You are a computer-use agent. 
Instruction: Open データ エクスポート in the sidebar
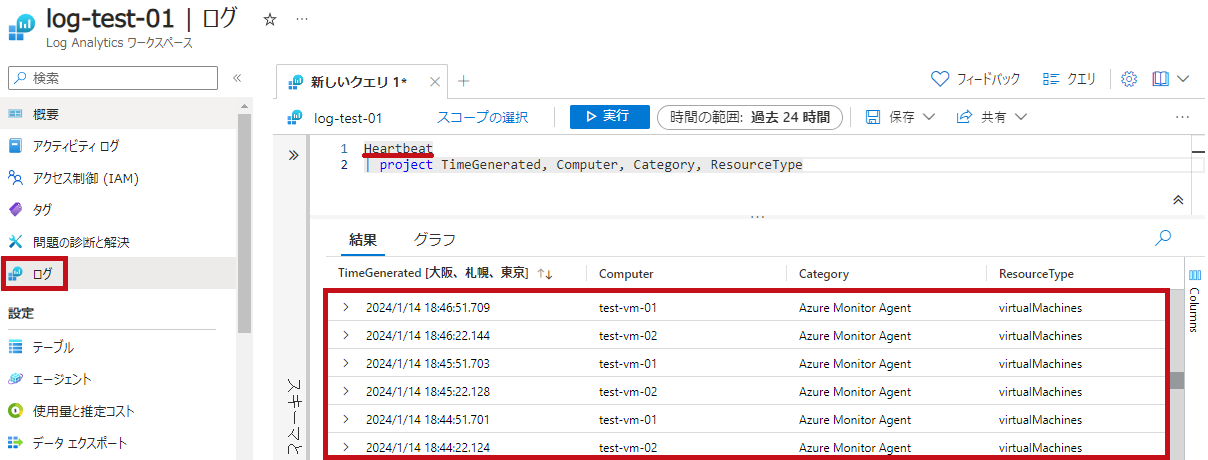tap(118, 443)
